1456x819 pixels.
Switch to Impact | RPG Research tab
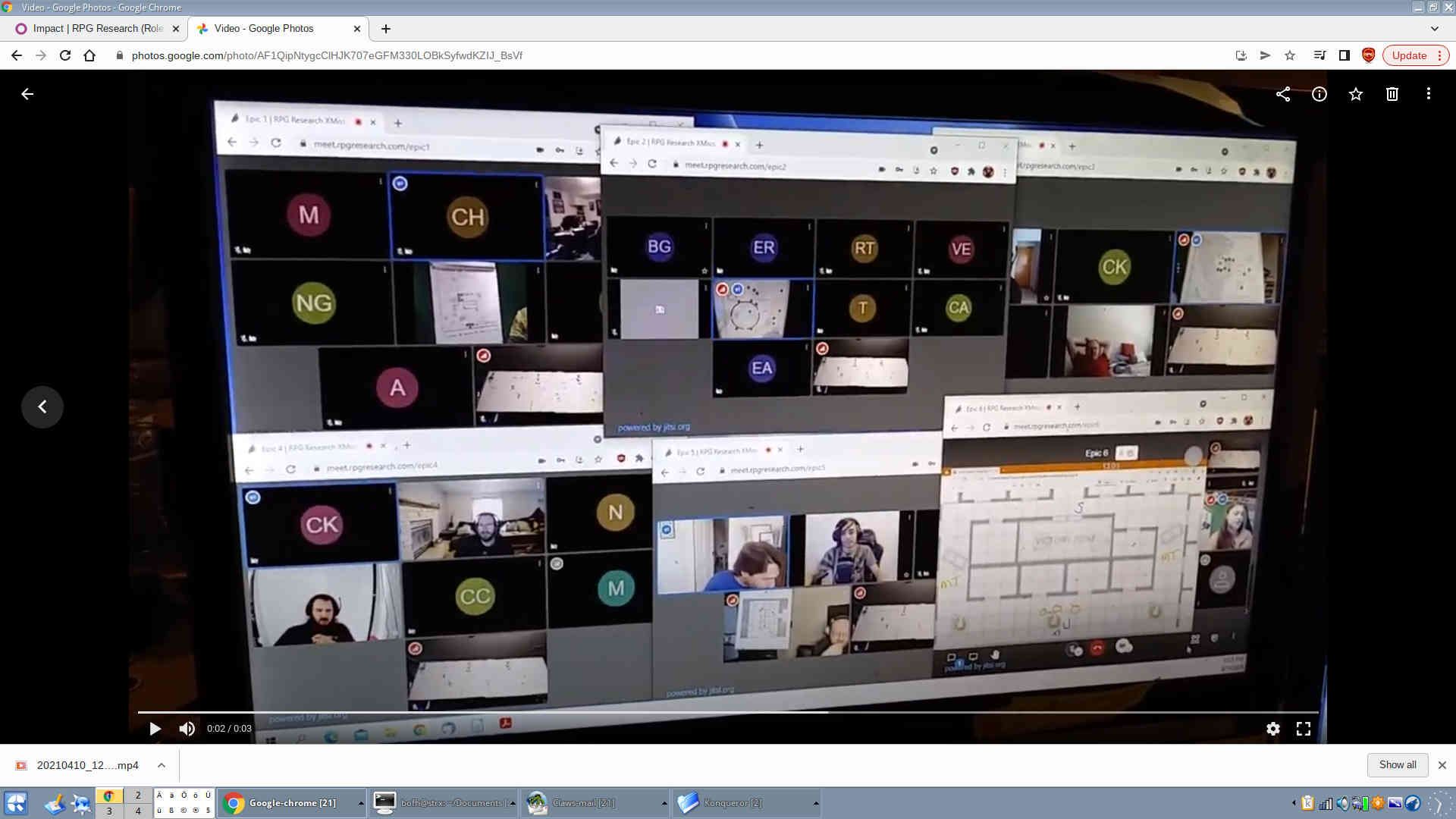97,29
